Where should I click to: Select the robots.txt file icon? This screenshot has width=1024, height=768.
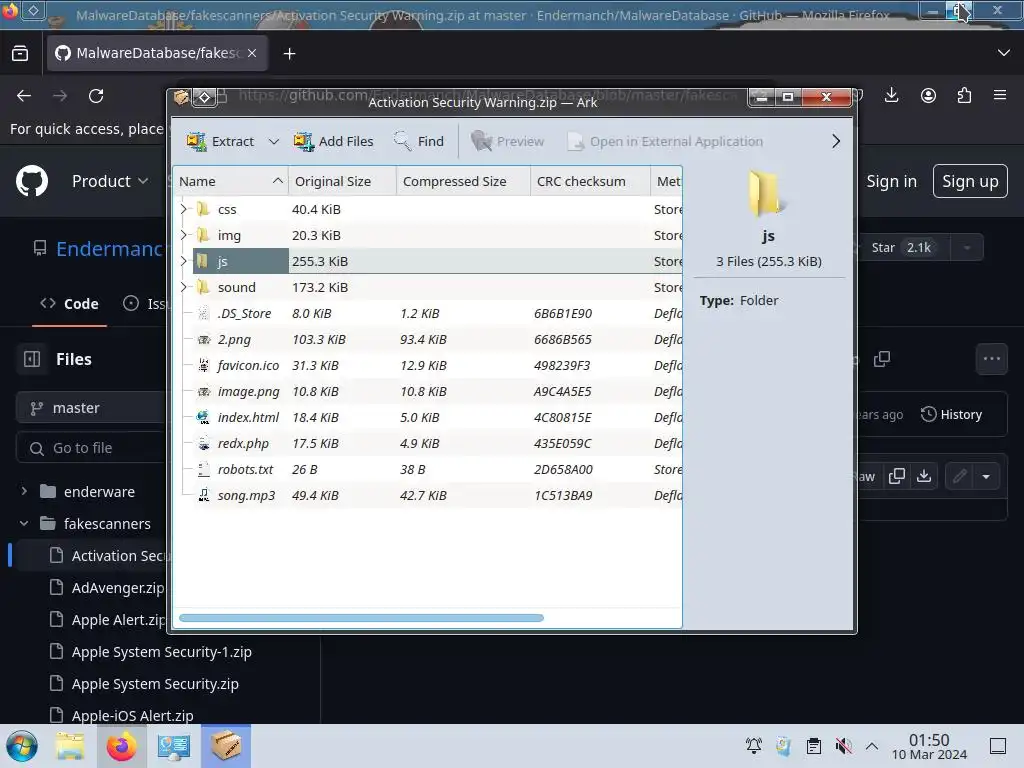[x=204, y=470]
